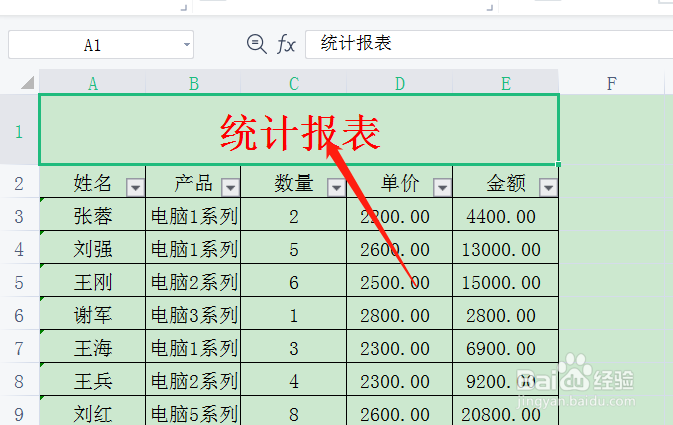
Task: Select the amount cell 4400.00
Action: [506, 216]
